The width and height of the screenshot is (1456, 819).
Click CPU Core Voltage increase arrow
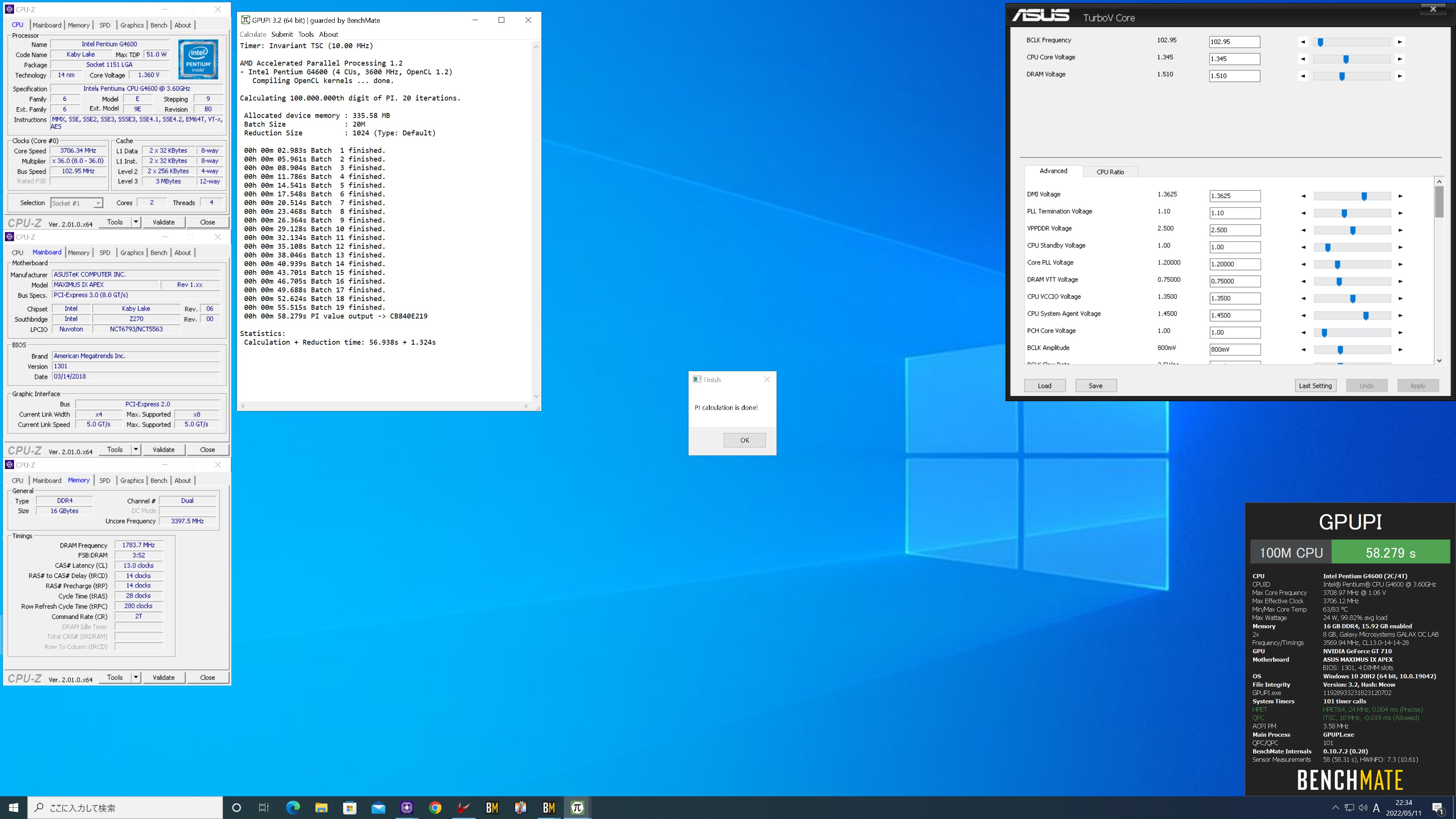(x=1400, y=59)
